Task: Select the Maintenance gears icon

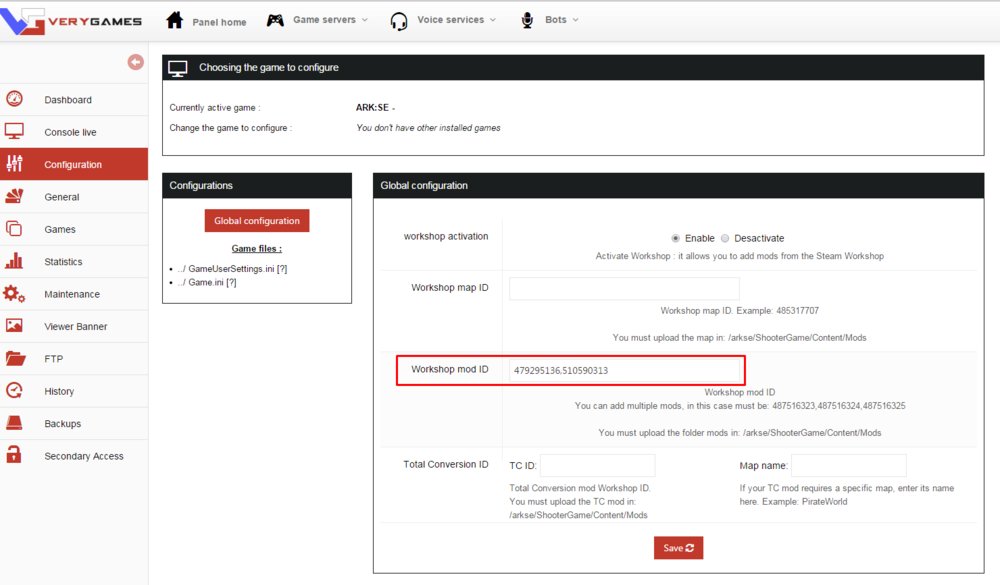Action: point(14,294)
